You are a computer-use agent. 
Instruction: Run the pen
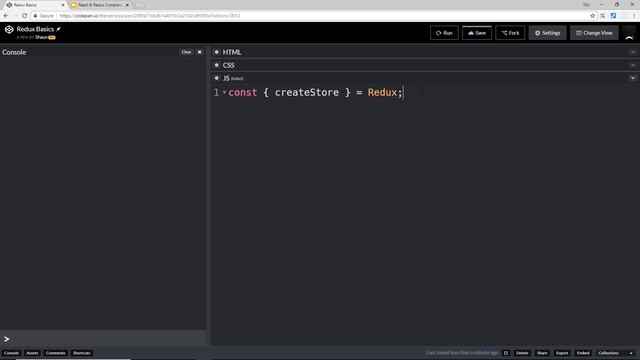click(444, 33)
